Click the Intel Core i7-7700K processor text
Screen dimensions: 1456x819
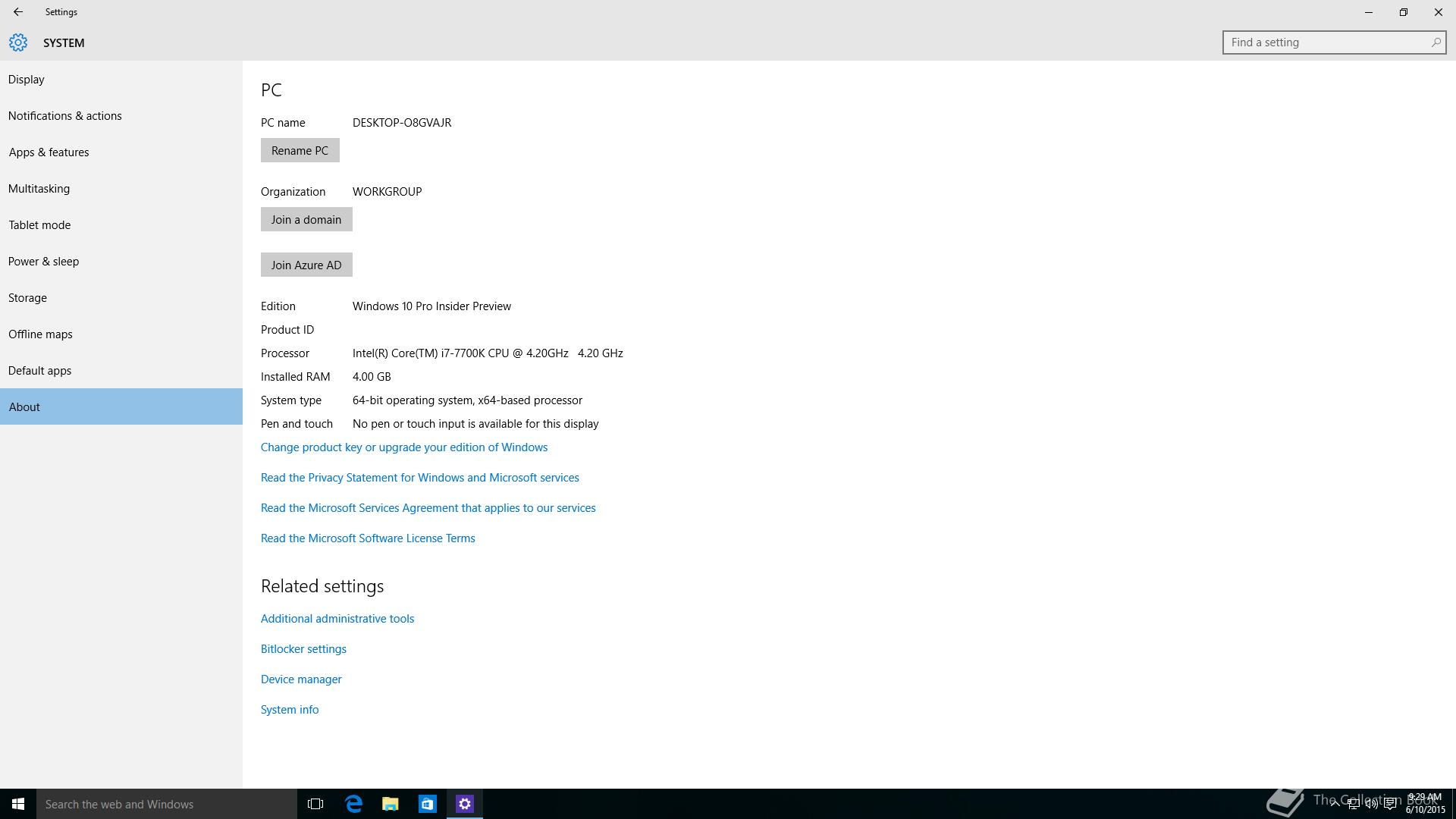[488, 353]
